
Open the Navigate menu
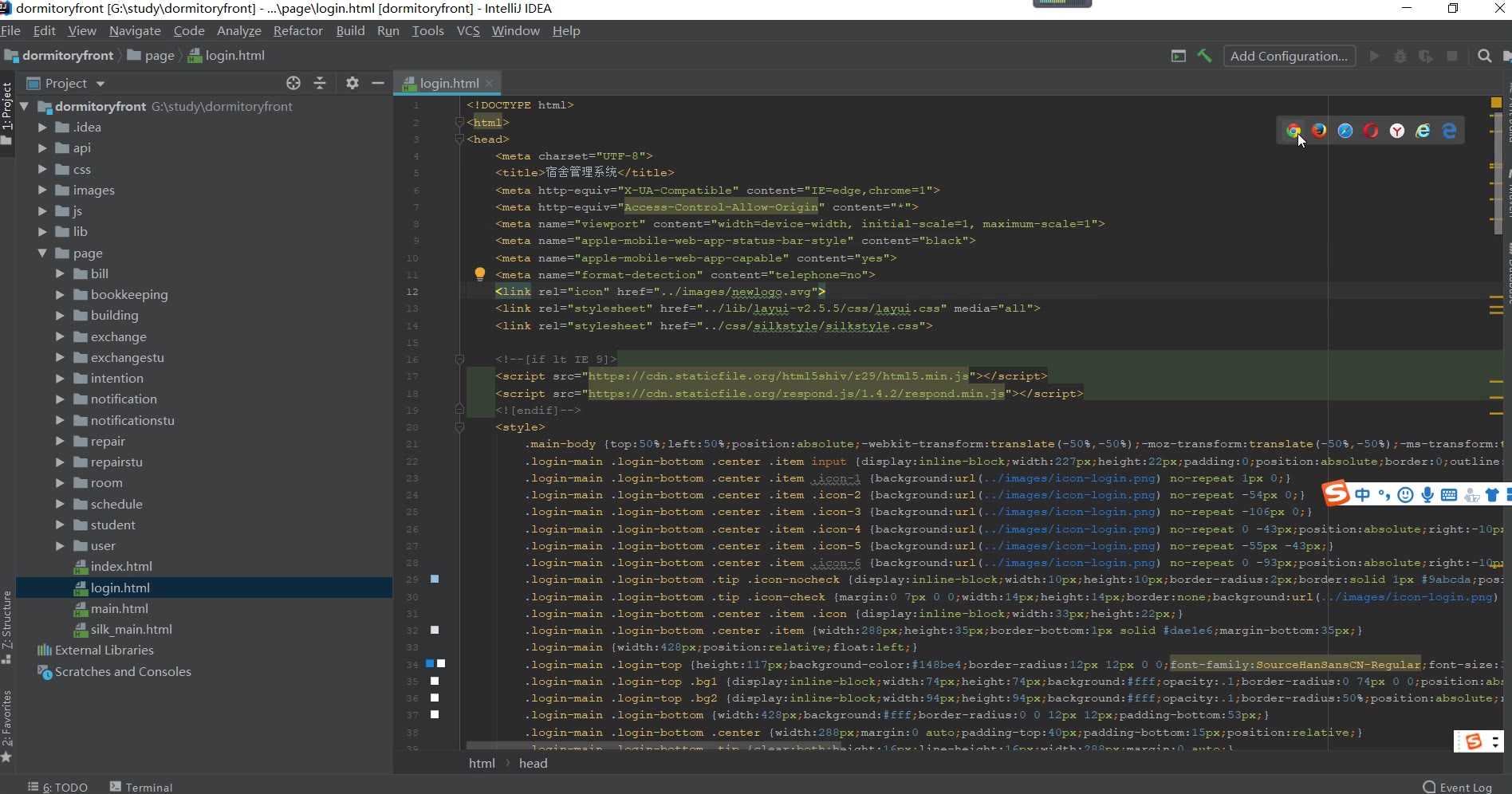(x=135, y=30)
